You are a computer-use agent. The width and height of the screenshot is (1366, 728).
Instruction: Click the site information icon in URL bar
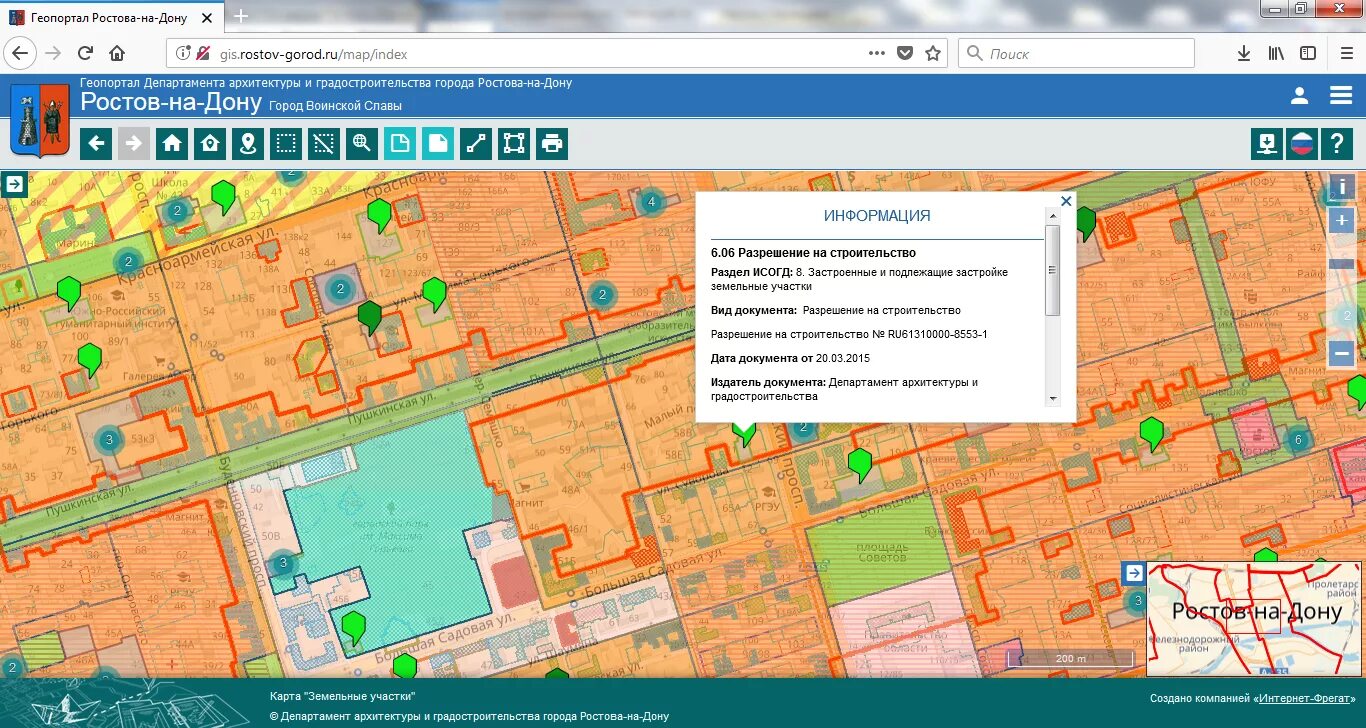point(183,54)
